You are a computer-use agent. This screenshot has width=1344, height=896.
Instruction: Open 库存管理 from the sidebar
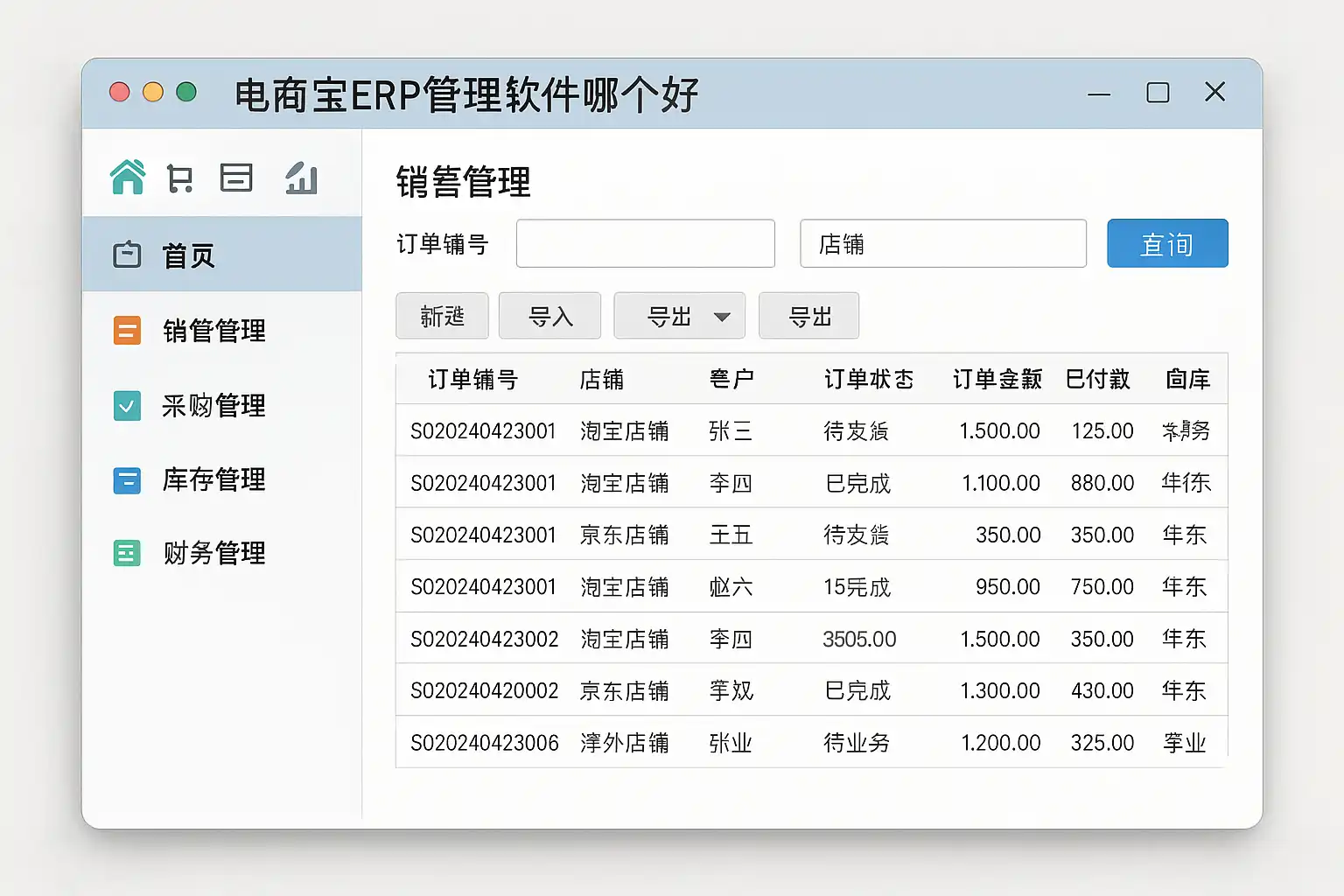[213, 480]
